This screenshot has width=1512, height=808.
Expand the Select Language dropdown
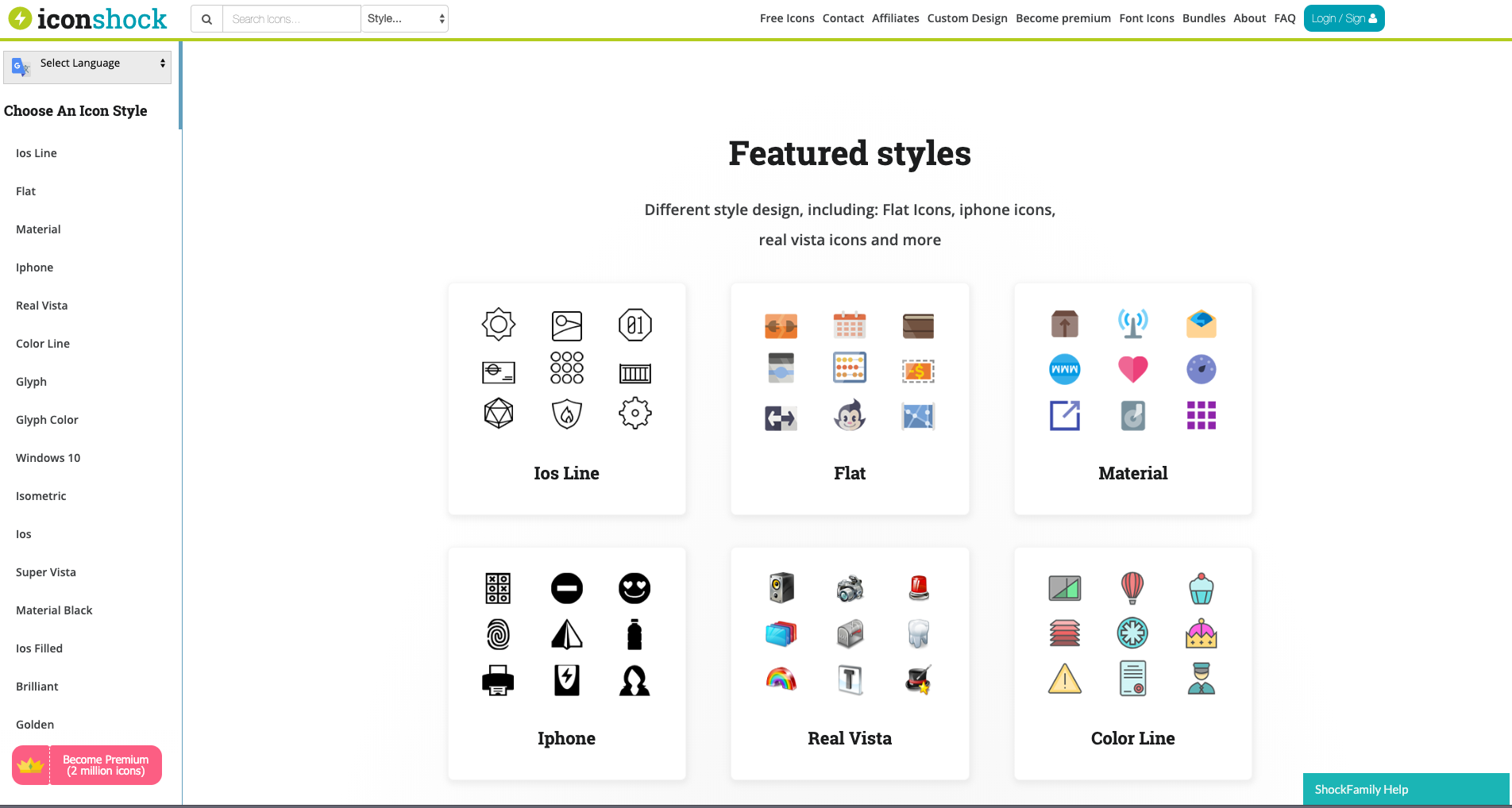[87, 63]
